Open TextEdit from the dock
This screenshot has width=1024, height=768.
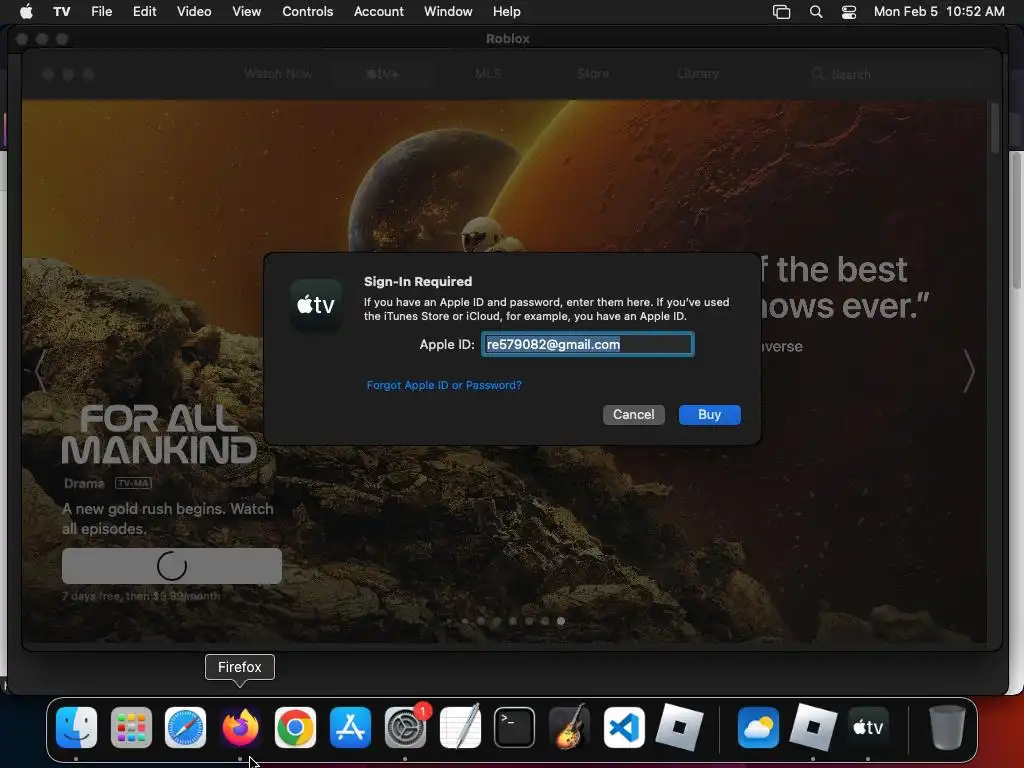click(x=460, y=727)
